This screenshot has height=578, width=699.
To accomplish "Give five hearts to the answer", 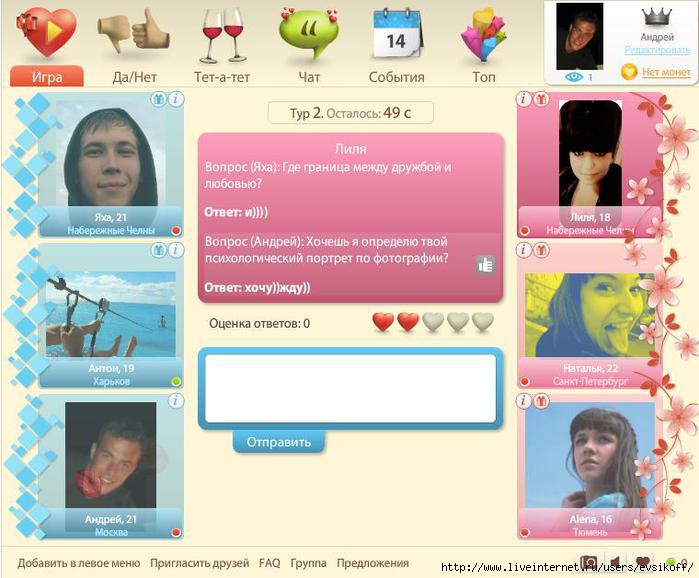I will pyautogui.click(x=483, y=322).
